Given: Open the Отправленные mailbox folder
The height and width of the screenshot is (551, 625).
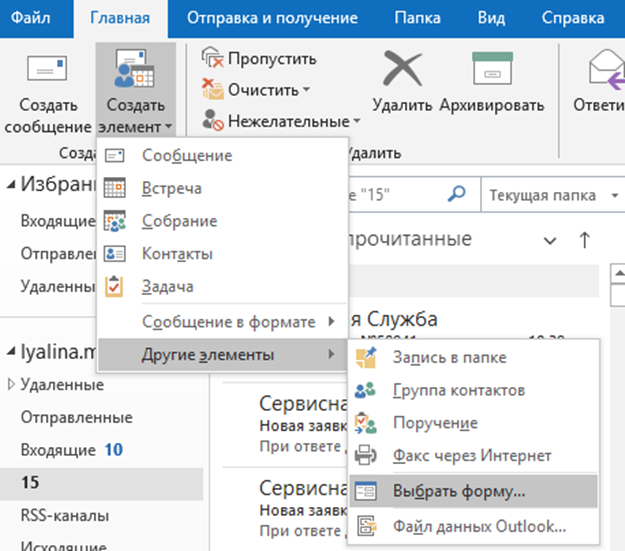Looking at the screenshot, I should click(77, 417).
